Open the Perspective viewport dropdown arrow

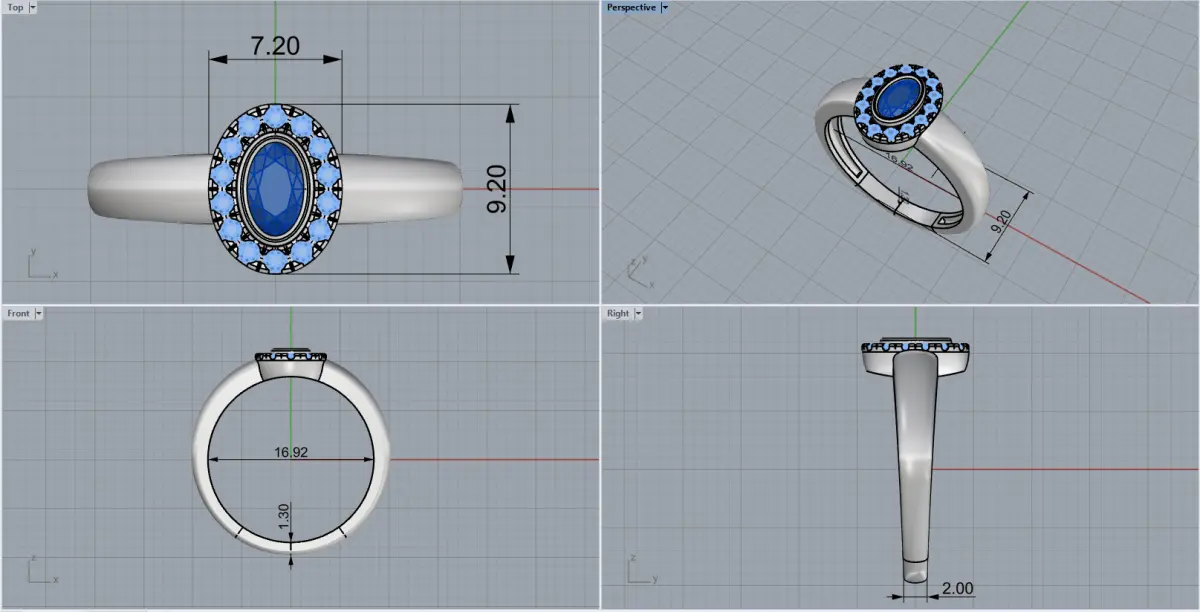point(665,7)
